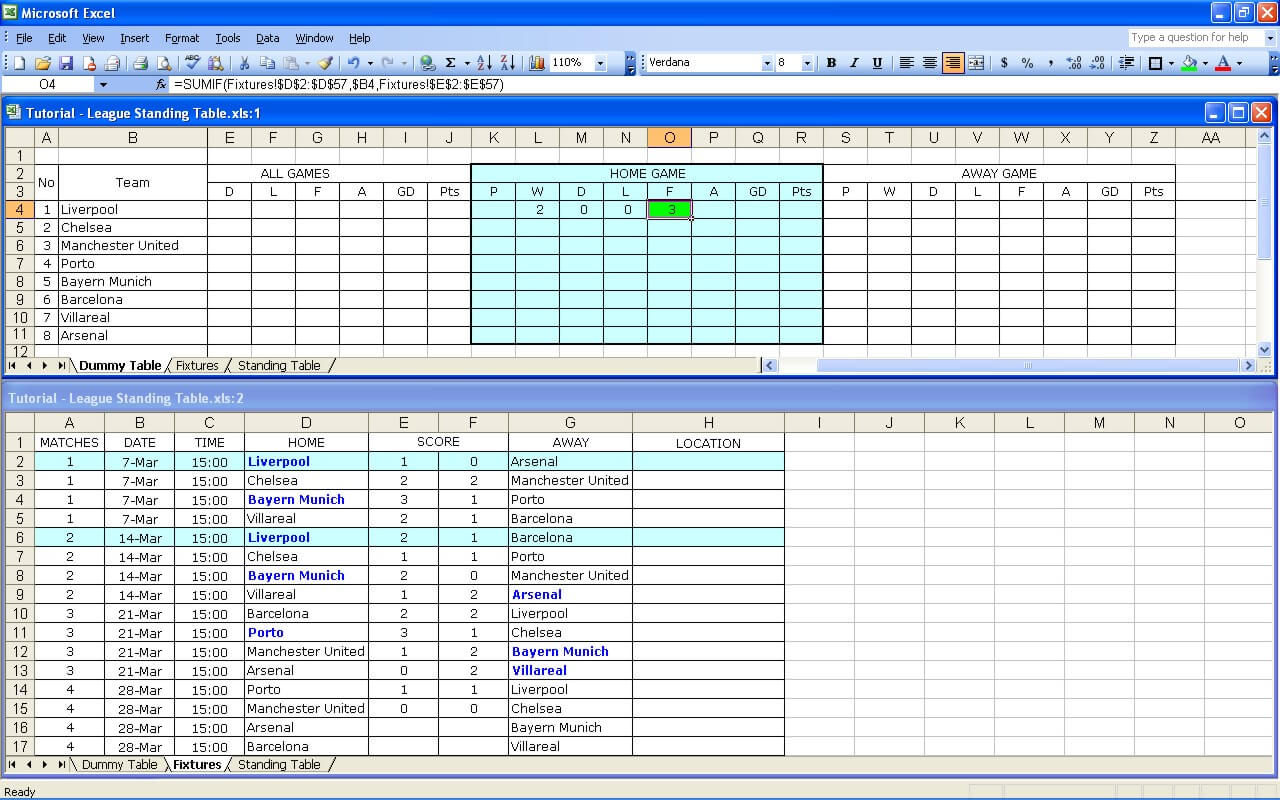Click the Insert Function fx icon
Screen dimensions: 1280x800
161,85
